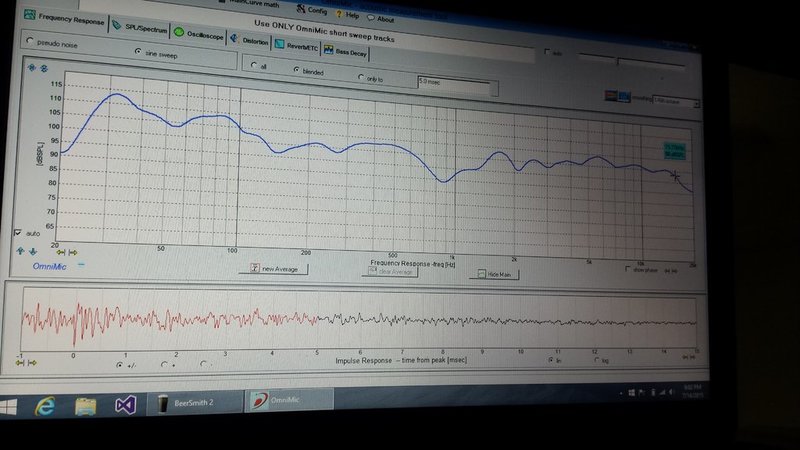Select the +/- impulse display radio
The image size is (800, 450).
point(119,365)
